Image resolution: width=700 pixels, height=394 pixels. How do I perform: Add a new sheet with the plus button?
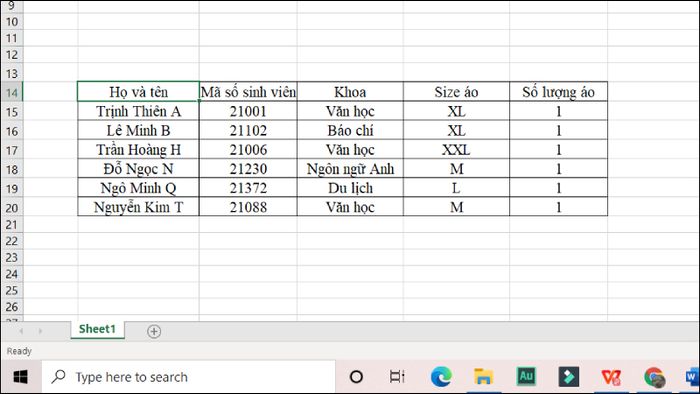click(x=154, y=332)
